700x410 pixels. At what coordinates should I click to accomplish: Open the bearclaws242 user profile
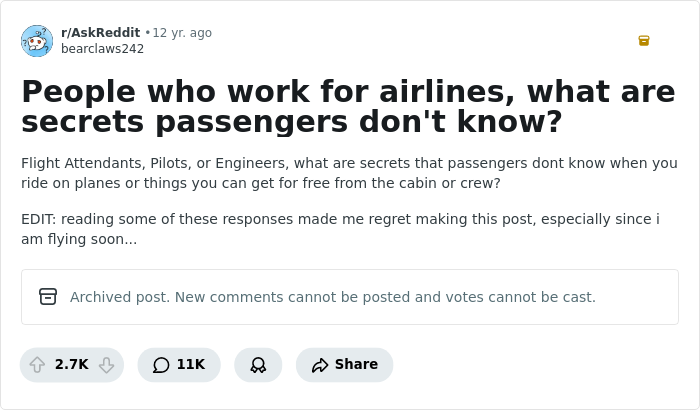click(102, 49)
